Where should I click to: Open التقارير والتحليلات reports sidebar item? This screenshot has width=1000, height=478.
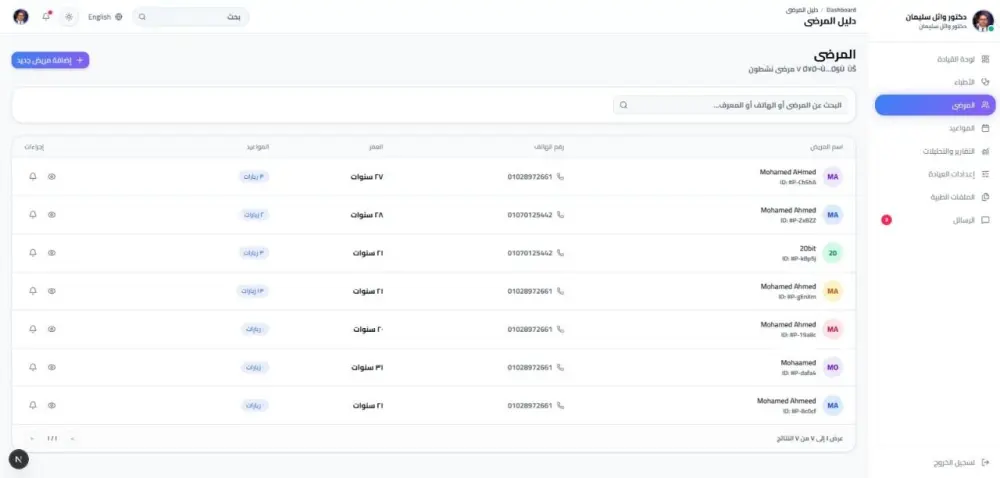[x=935, y=151]
